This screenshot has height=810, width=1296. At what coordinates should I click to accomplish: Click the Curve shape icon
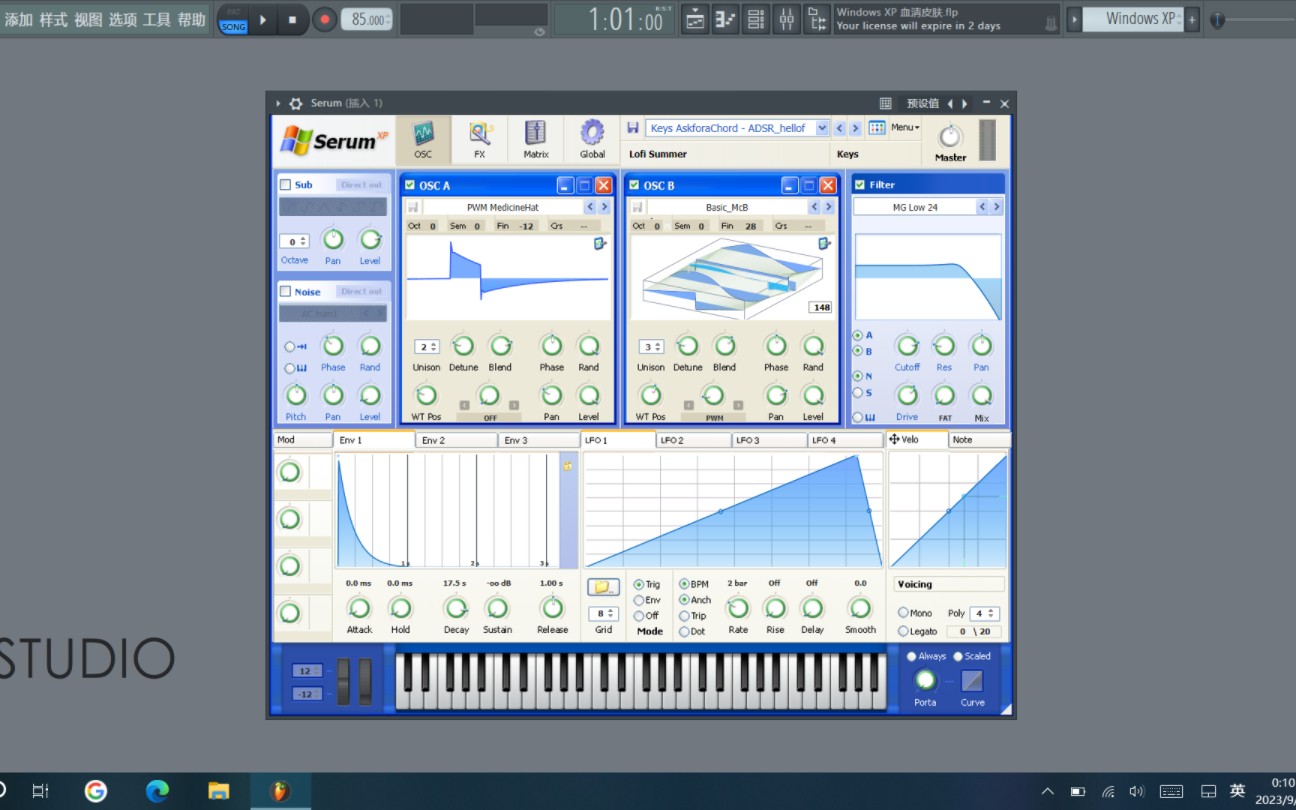pos(972,681)
